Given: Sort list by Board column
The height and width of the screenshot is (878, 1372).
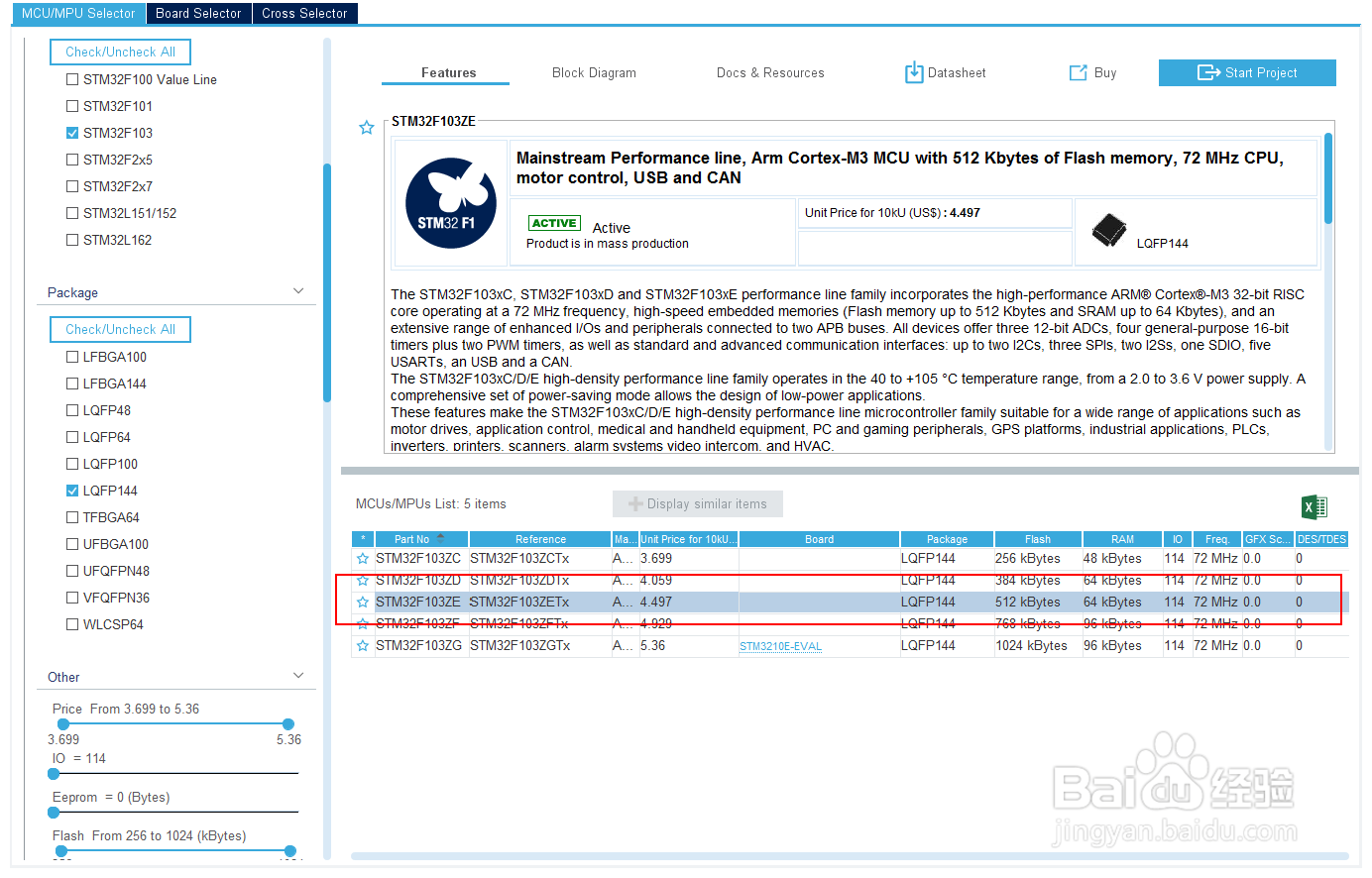Looking at the screenshot, I should pyautogui.click(x=819, y=539).
